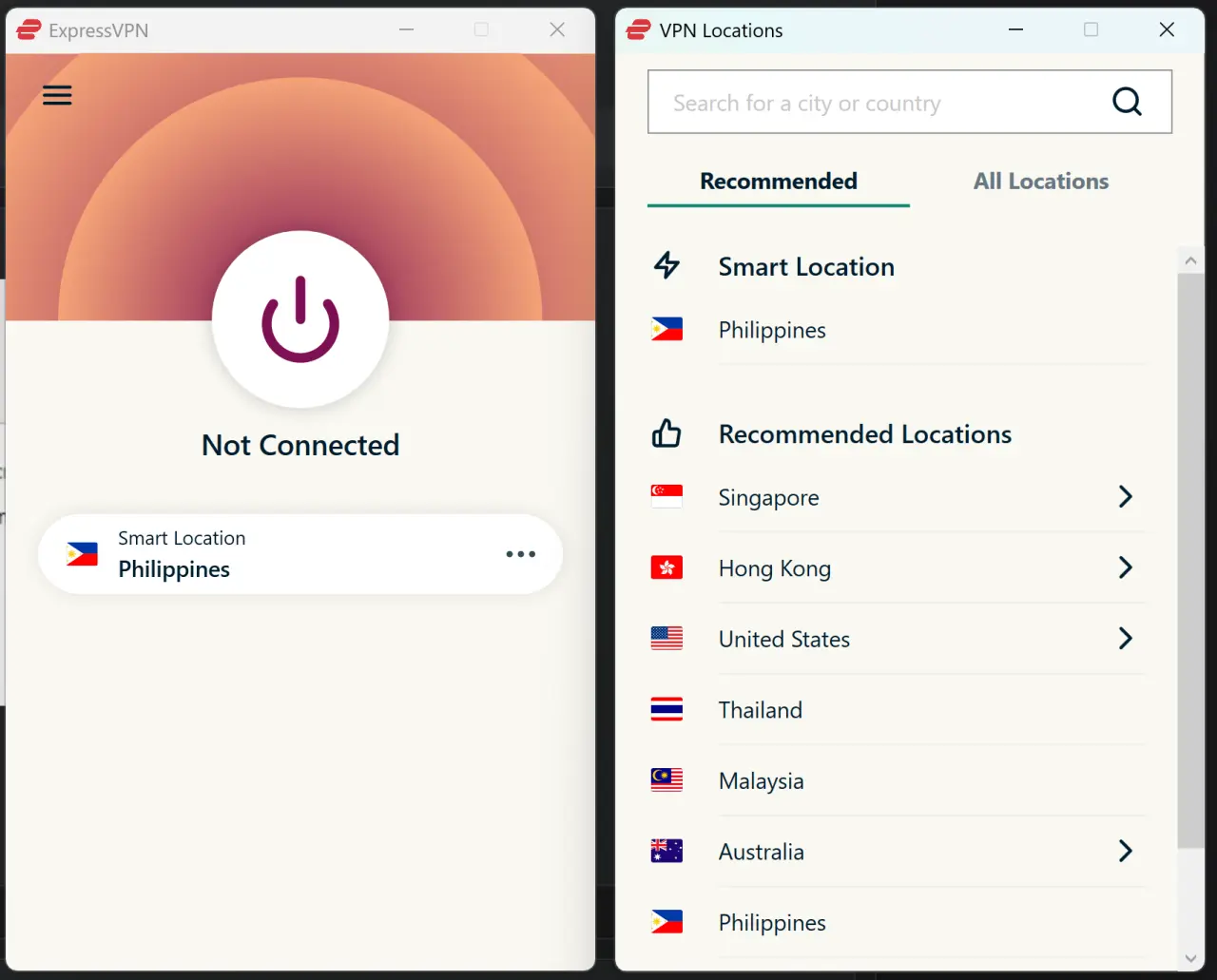Expand United States server list chevron

(x=1126, y=638)
